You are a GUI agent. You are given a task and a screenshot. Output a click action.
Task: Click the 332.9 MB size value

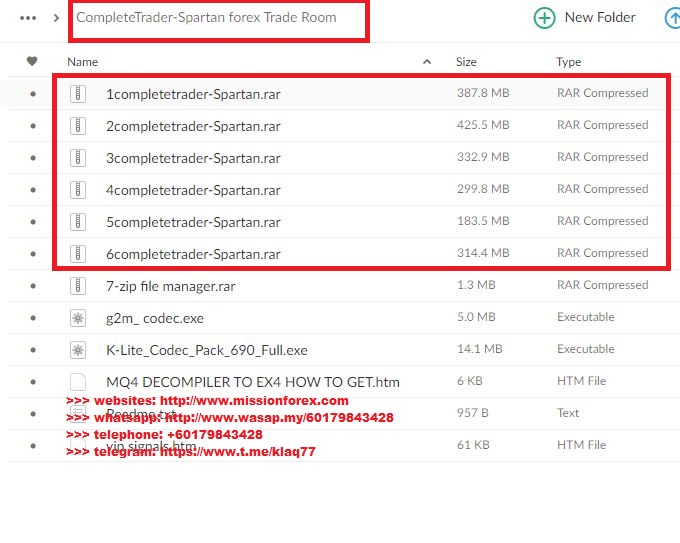coord(483,157)
